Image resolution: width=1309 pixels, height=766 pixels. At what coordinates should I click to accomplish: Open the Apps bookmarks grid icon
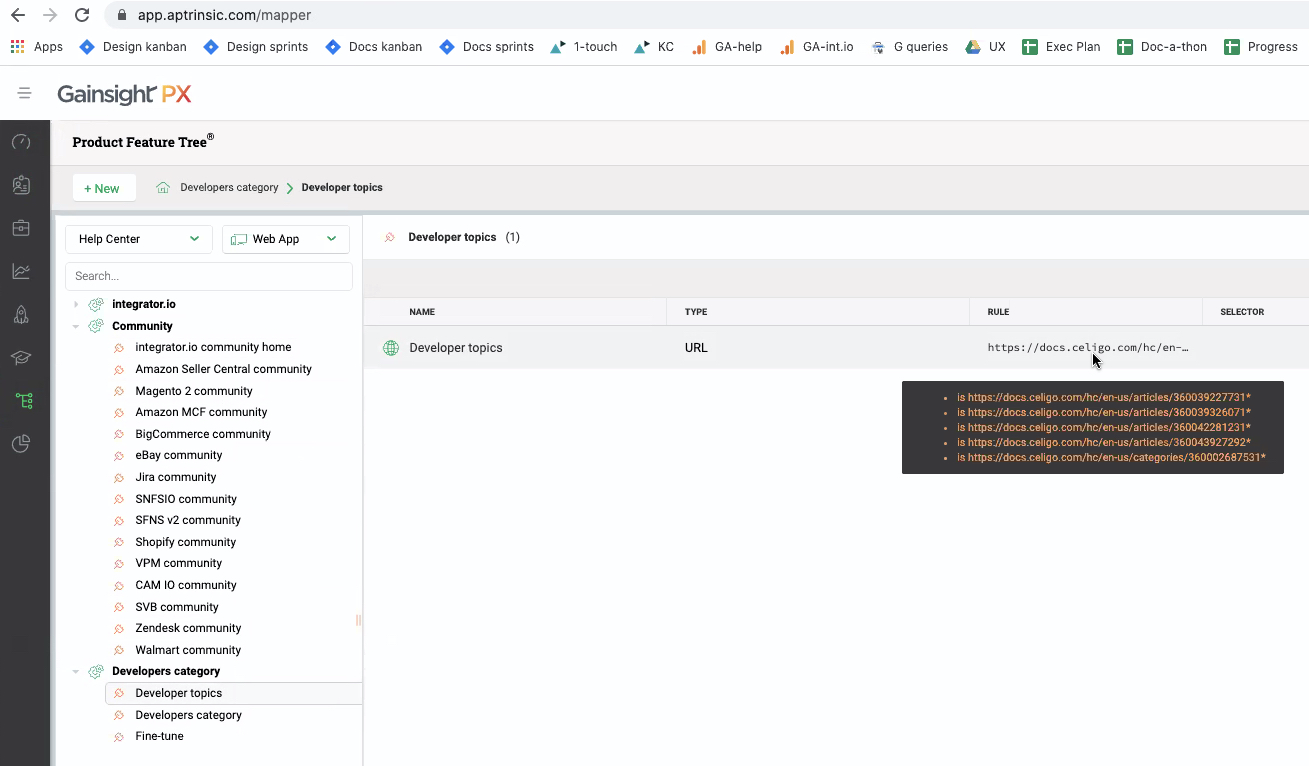pyautogui.click(x=17, y=46)
